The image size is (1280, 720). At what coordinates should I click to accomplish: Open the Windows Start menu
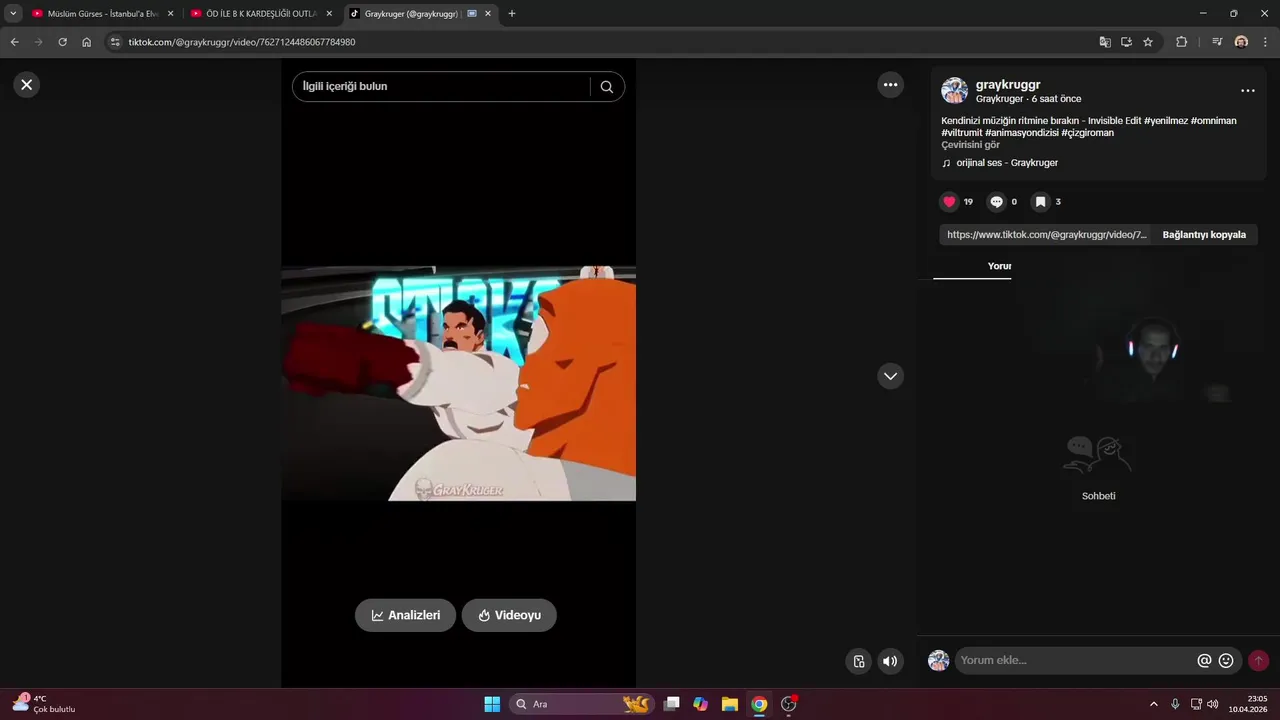click(x=492, y=704)
